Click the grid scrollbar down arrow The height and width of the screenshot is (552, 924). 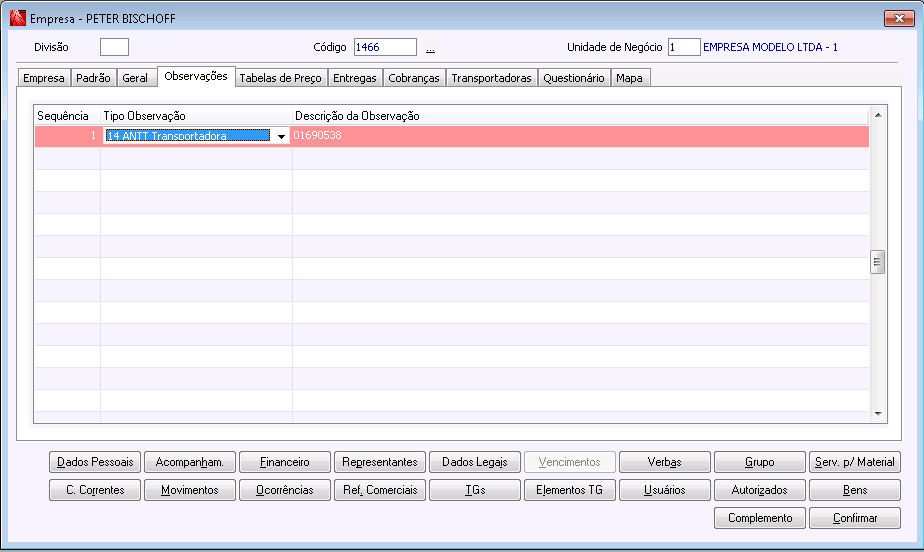(878, 414)
